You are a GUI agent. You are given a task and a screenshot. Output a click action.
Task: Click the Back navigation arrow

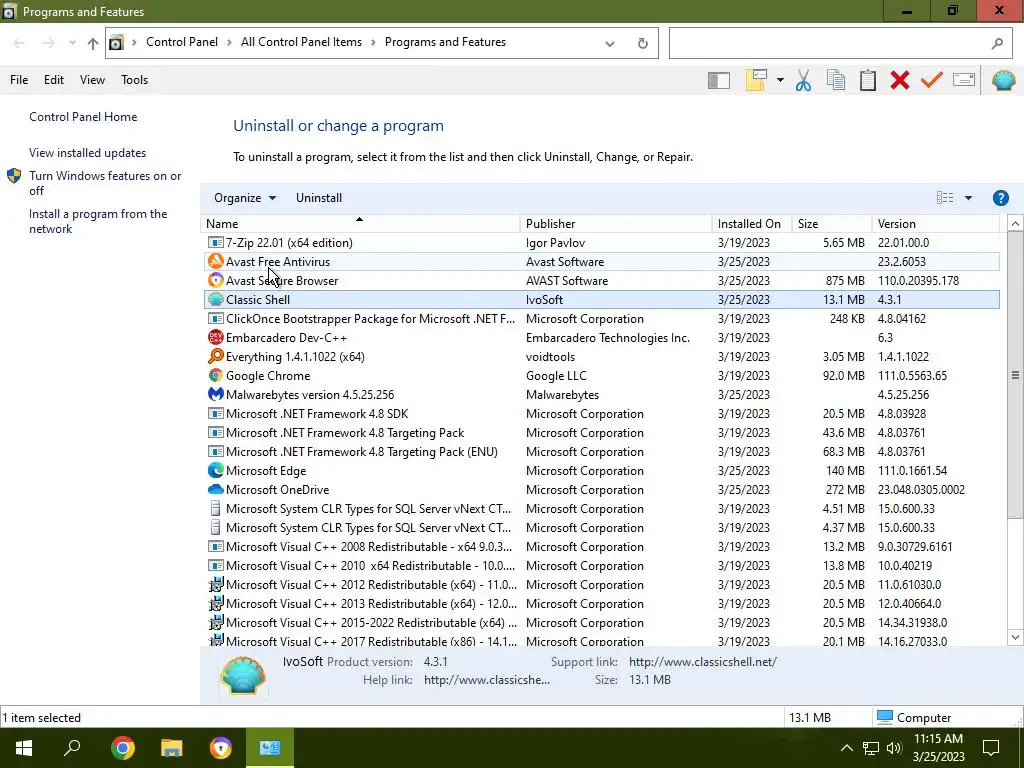[x=19, y=43]
